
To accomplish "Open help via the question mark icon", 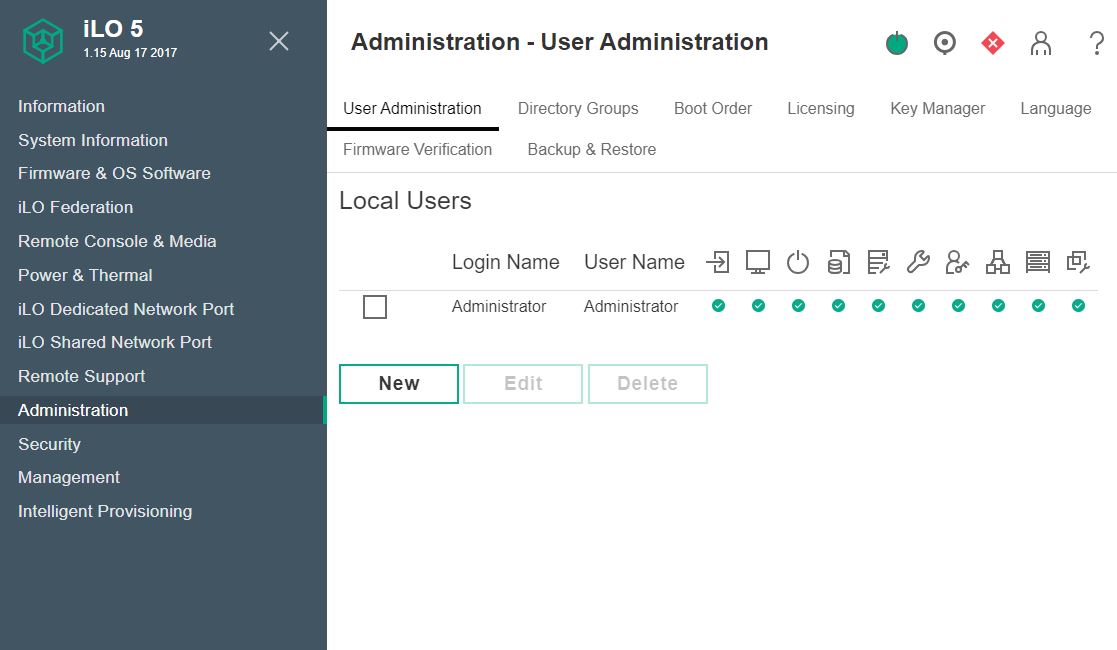I will coord(1096,43).
